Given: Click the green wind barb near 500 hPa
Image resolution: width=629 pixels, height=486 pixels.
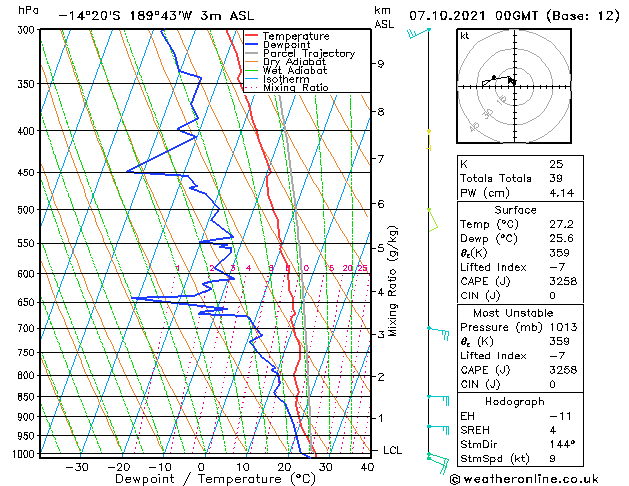Looking at the screenshot, I should click(432, 220).
